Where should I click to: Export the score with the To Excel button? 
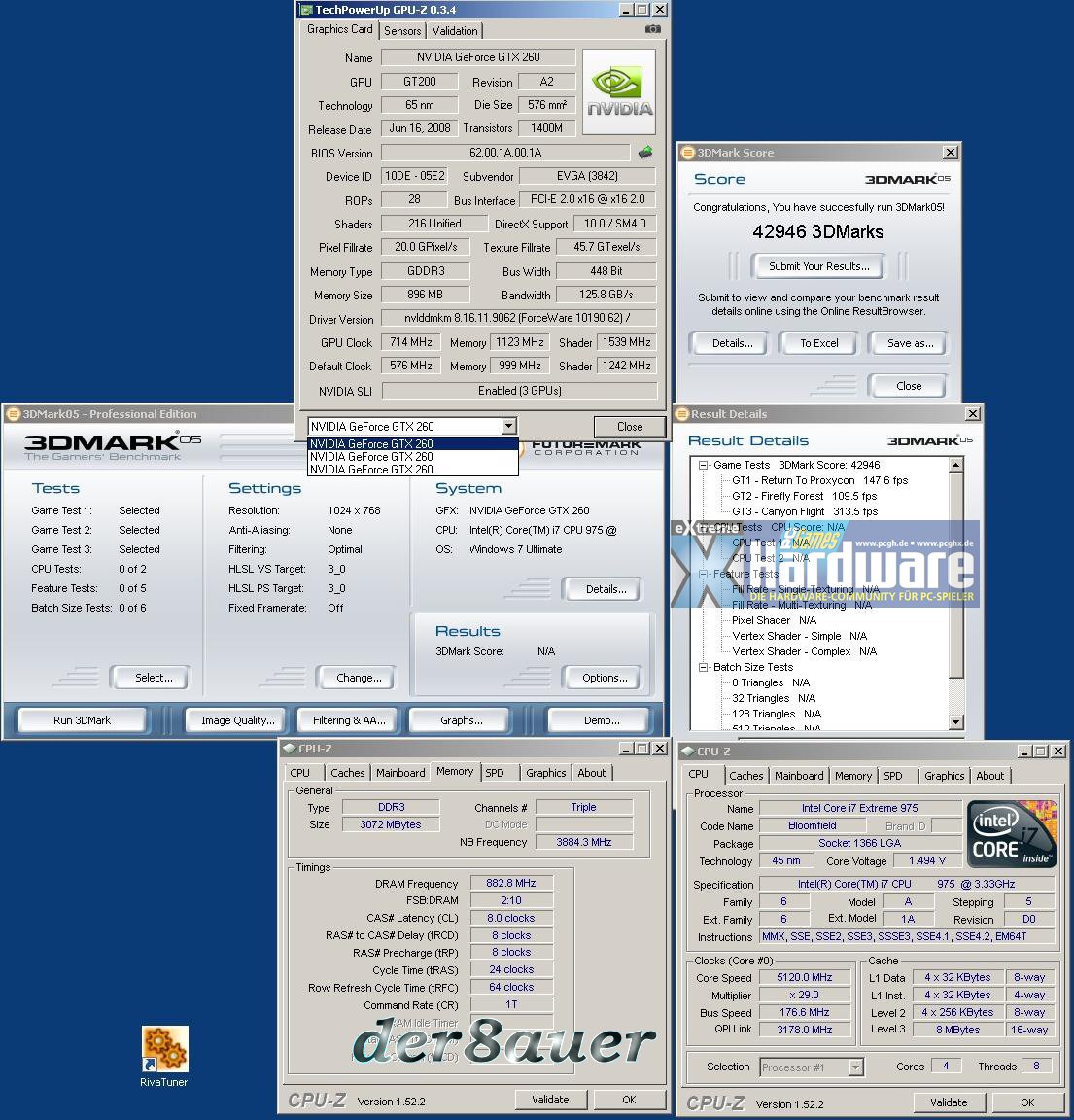pyautogui.click(x=818, y=343)
